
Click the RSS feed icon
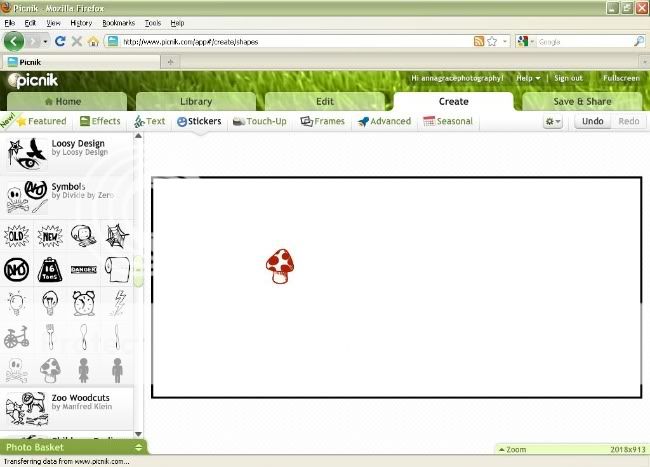479,41
